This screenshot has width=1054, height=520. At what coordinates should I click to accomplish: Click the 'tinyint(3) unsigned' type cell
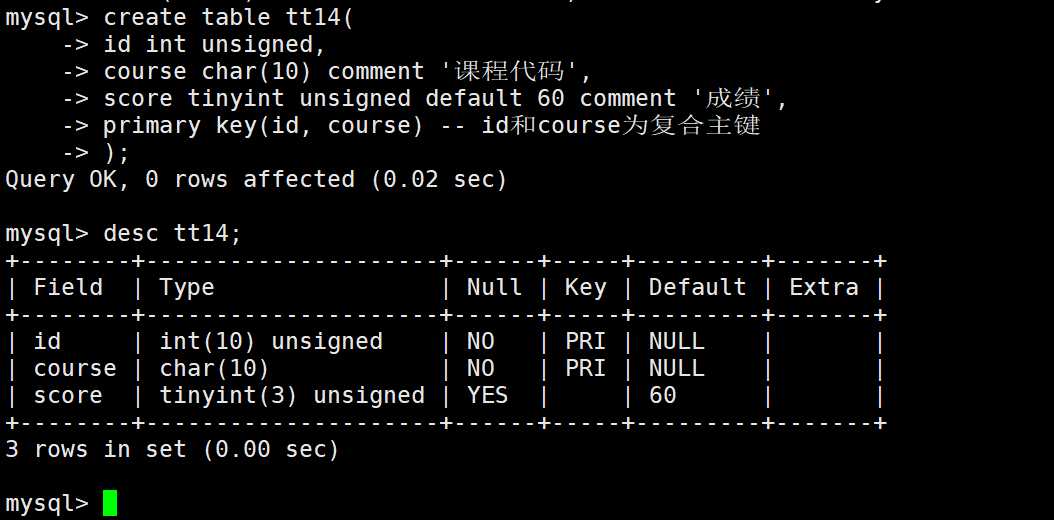(292, 395)
